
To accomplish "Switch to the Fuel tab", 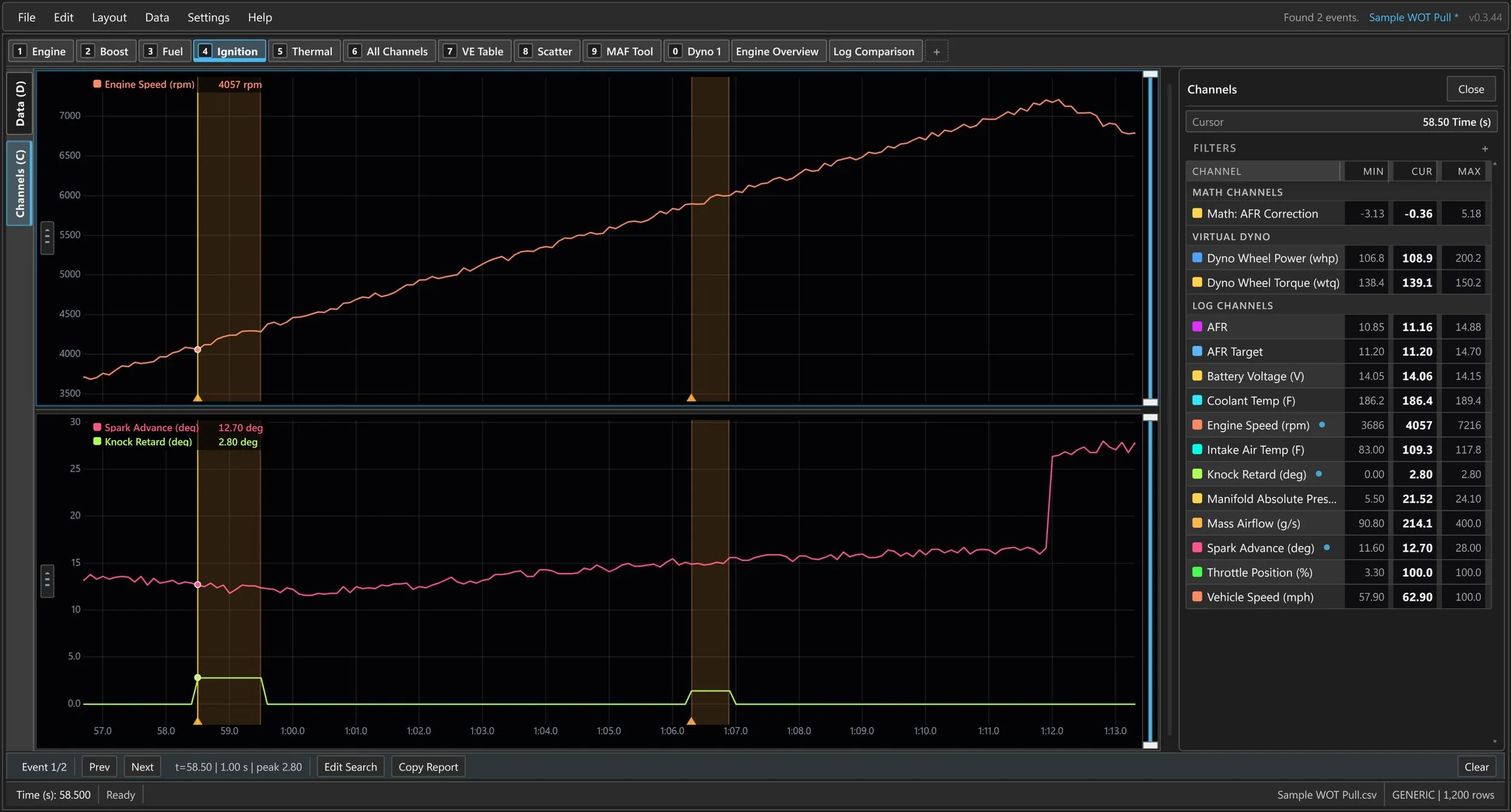I will coord(164,51).
